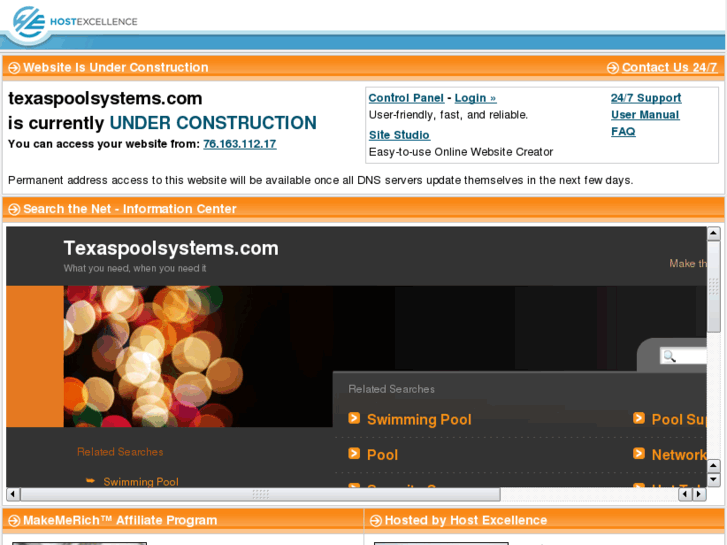Image resolution: width=727 pixels, height=545 pixels.
Task: Click arrow icon beside MakeMeRich Affiliate Program
Action: (x=14, y=521)
